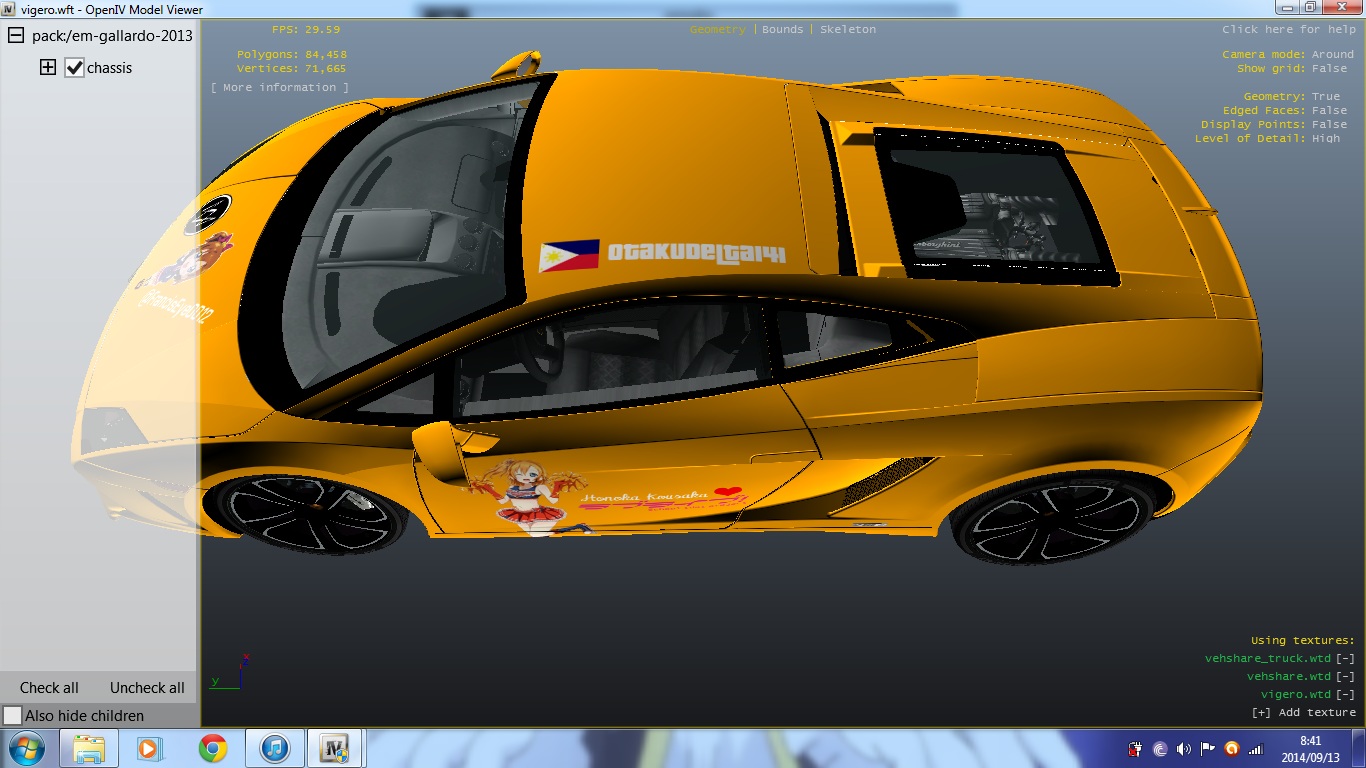Expand the chassis tree node

coord(47,68)
